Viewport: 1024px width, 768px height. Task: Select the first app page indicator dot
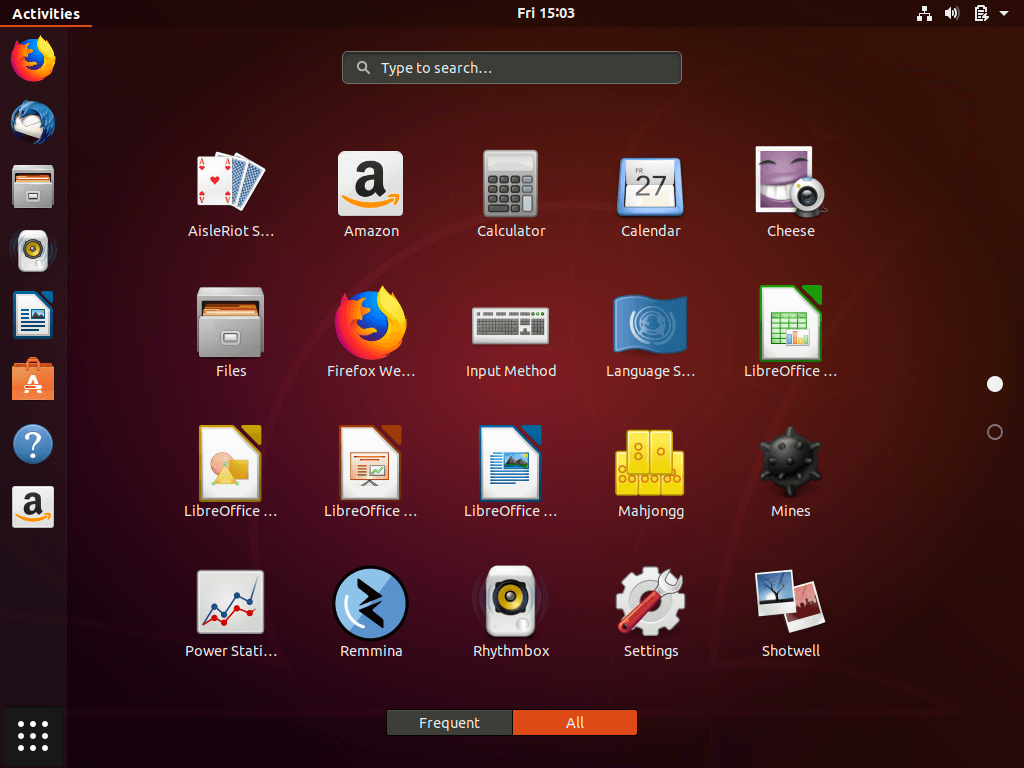tap(995, 384)
